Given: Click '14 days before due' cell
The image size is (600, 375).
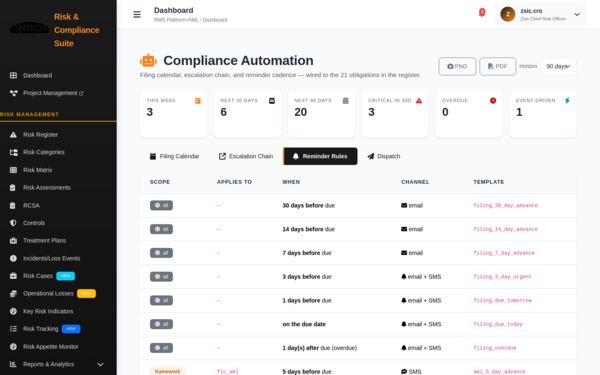Looking at the screenshot, I should (308, 229).
